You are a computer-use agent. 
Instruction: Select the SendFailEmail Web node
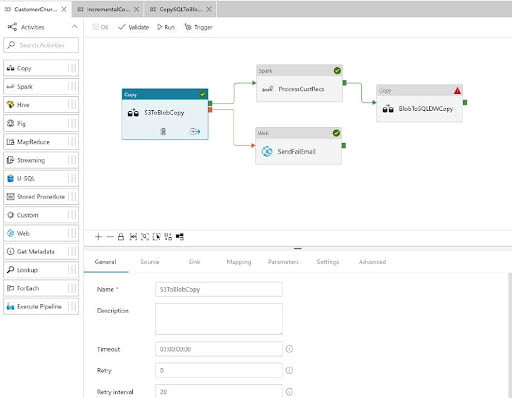pyautogui.click(x=298, y=145)
